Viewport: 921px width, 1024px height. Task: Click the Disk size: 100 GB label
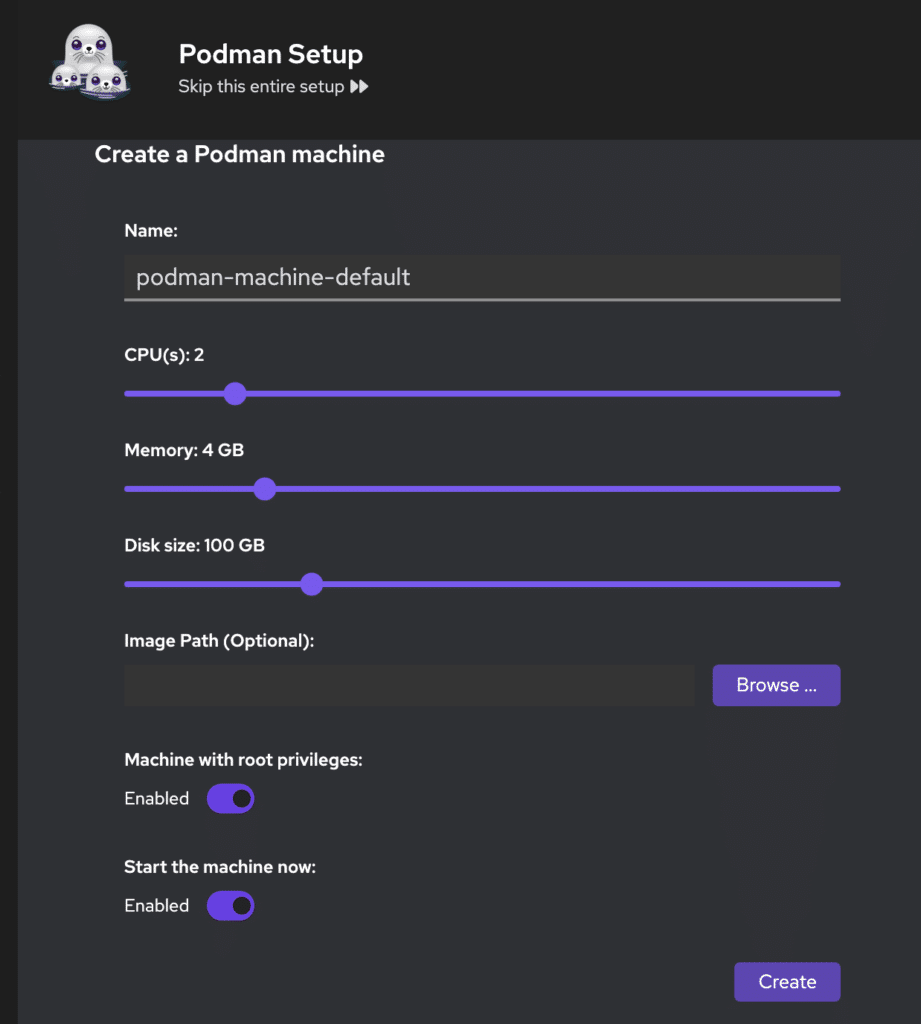(194, 545)
